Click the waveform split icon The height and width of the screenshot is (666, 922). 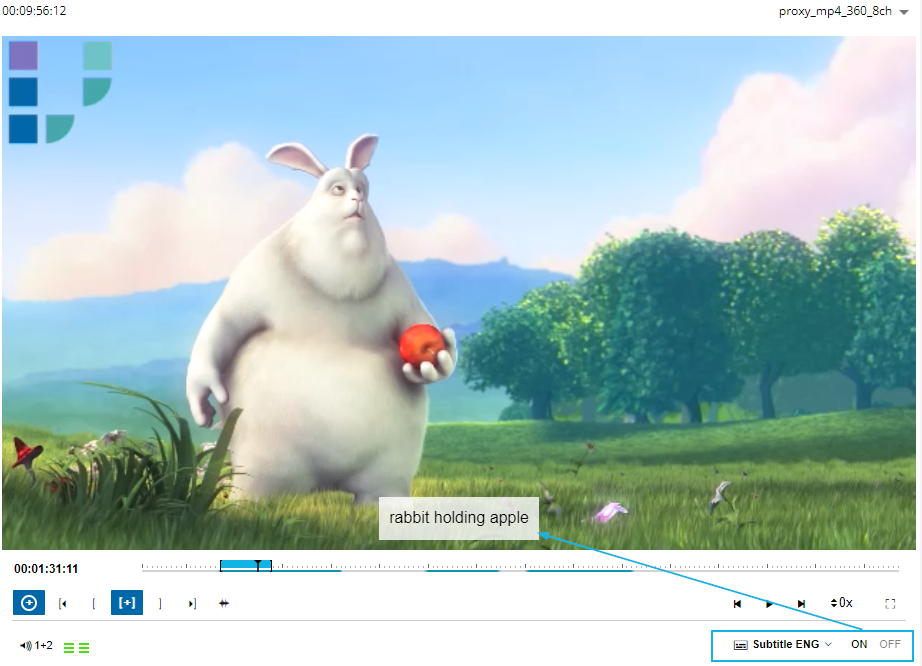click(x=224, y=603)
